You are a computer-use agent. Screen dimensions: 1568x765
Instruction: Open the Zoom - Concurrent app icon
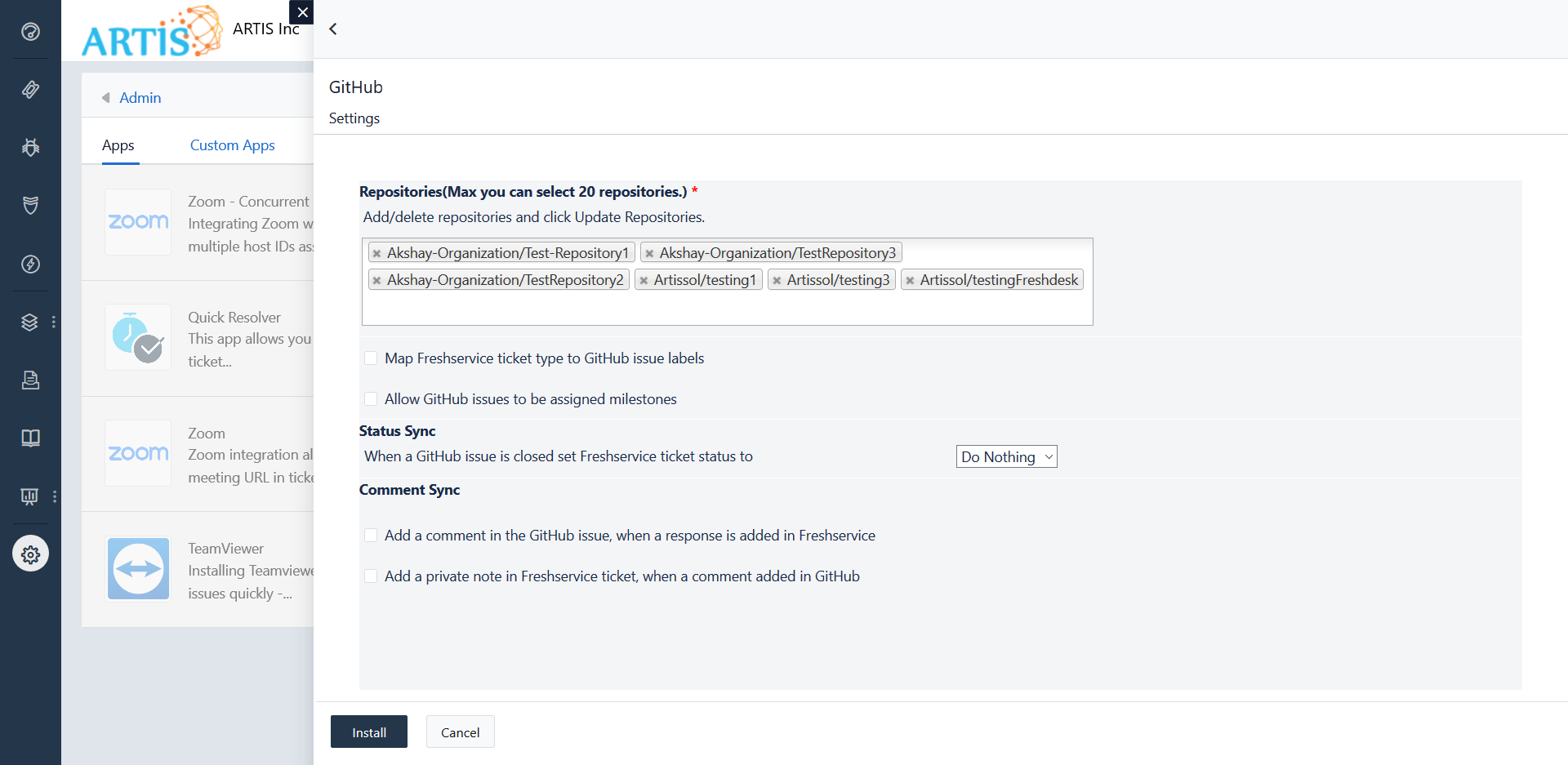(138, 222)
